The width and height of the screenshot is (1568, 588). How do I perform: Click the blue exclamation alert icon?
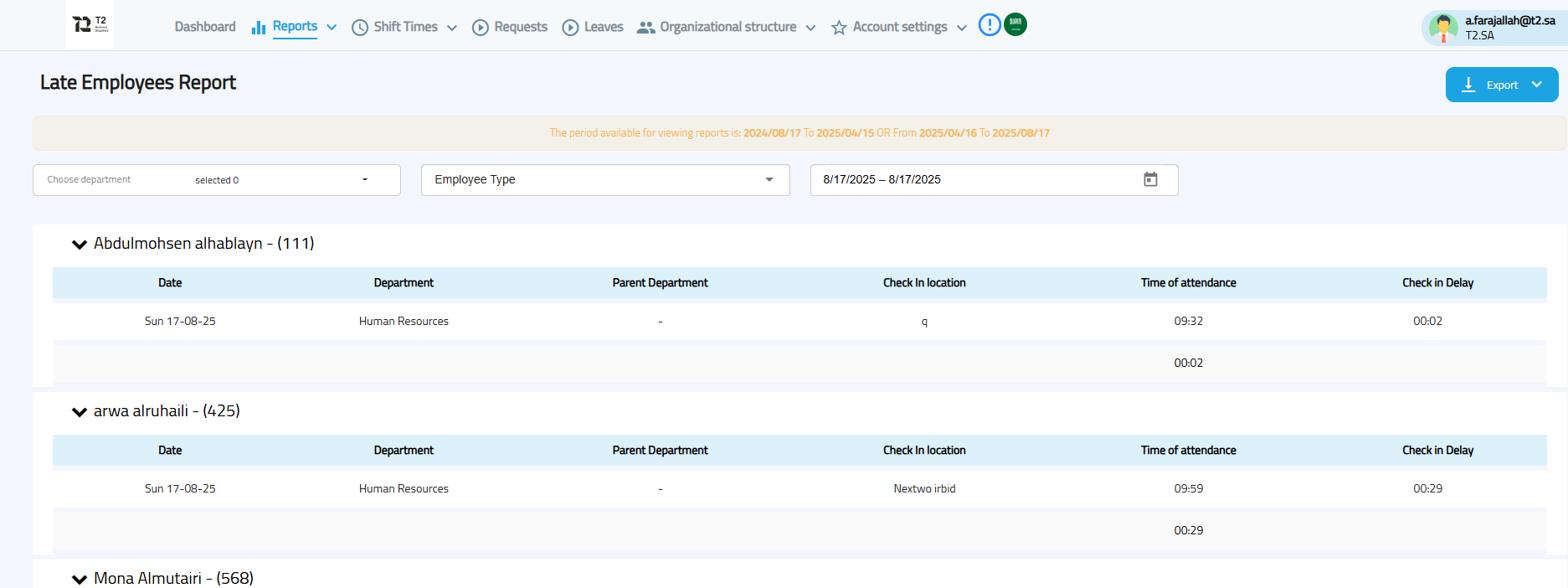tap(990, 25)
